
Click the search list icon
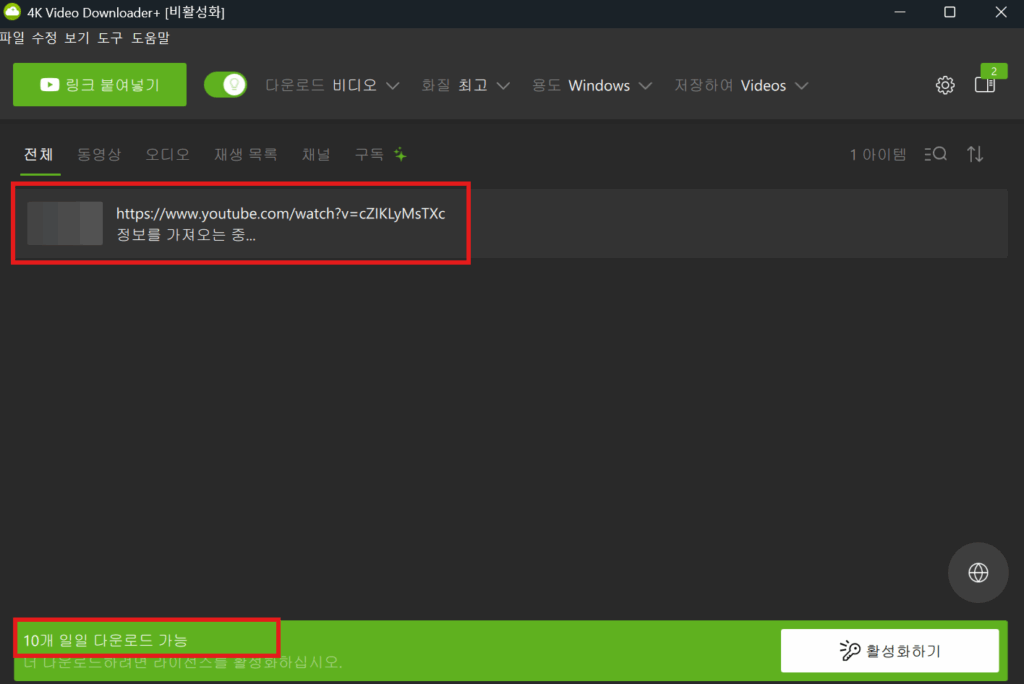coord(935,154)
